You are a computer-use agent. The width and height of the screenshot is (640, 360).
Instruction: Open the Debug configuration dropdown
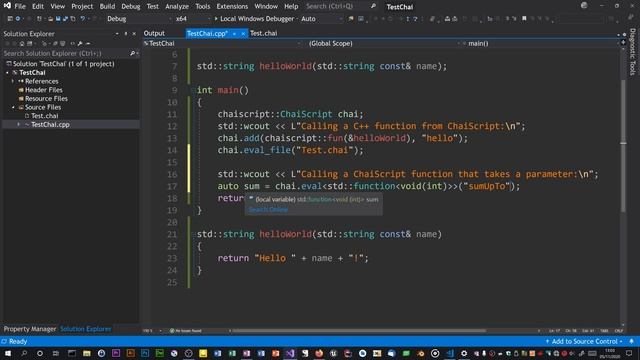click(139, 19)
